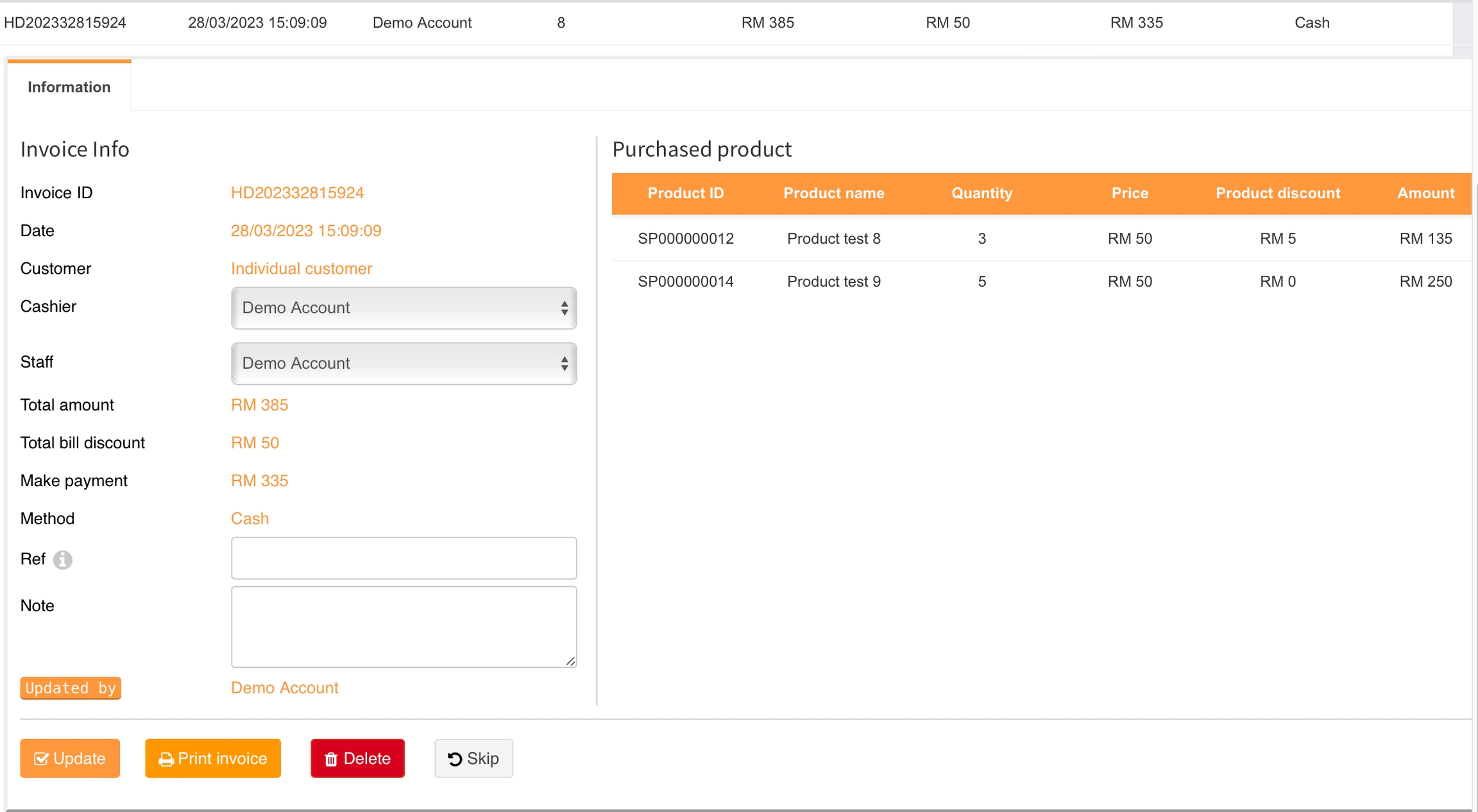
Task: Click into the Ref input field
Action: [403, 558]
